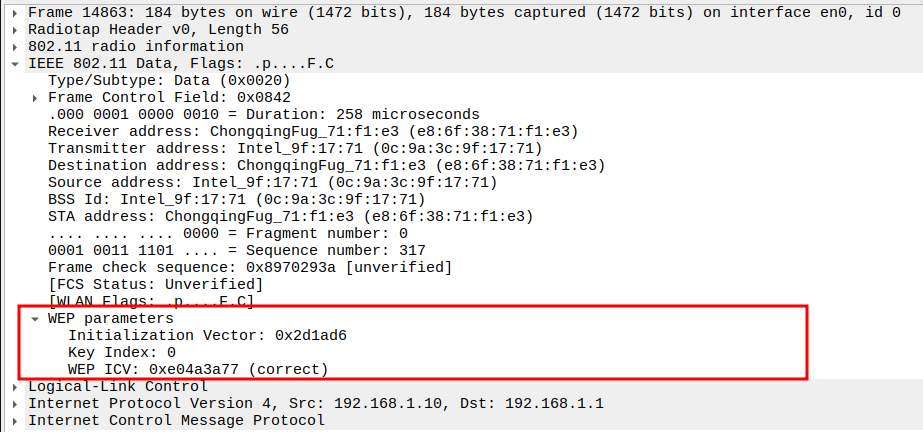
Task: Expand the Internet Protocol Version 4 section
Action: tap(16, 403)
